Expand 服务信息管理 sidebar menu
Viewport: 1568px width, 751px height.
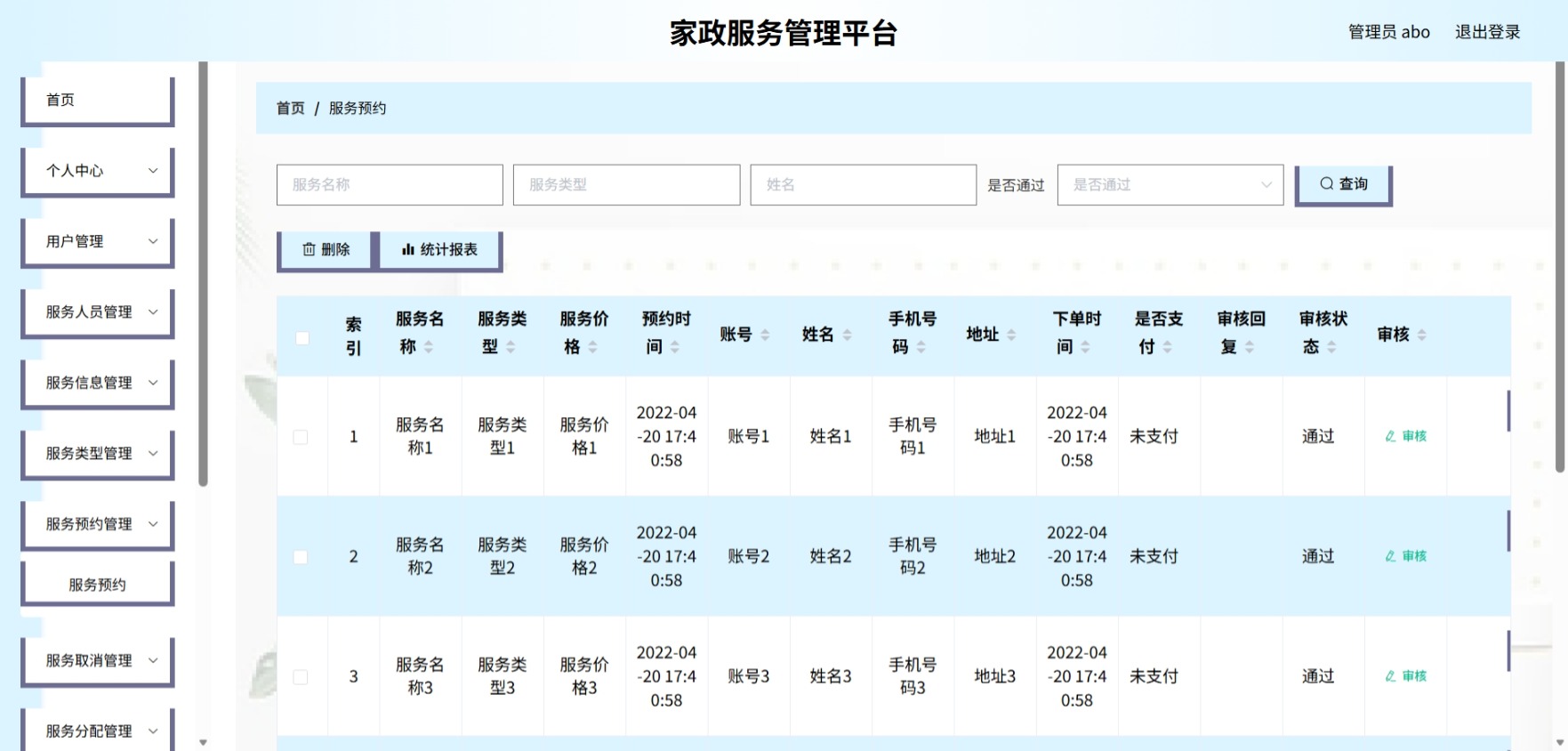tap(98, 384)
